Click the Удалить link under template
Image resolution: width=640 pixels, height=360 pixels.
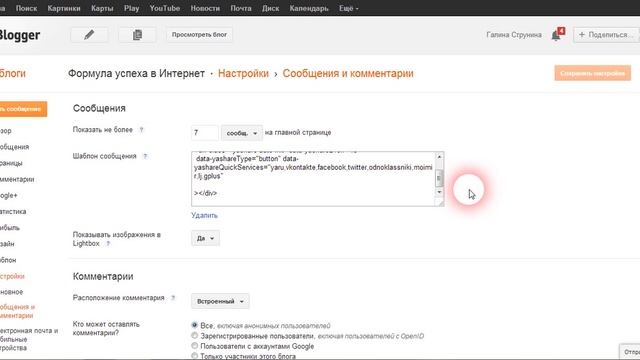tap(204, 215)
